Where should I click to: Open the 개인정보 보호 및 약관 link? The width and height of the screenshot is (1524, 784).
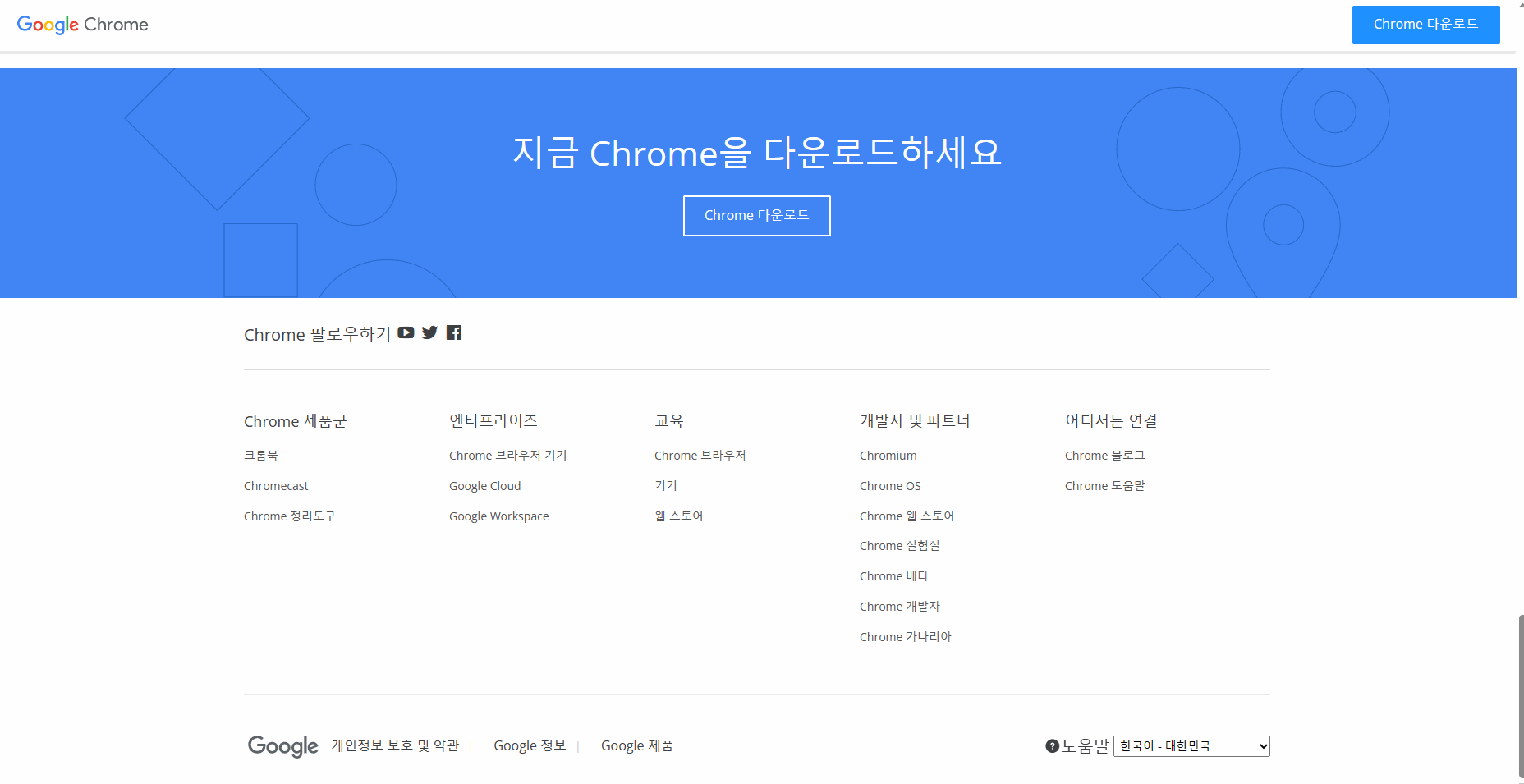click(395, 745)
